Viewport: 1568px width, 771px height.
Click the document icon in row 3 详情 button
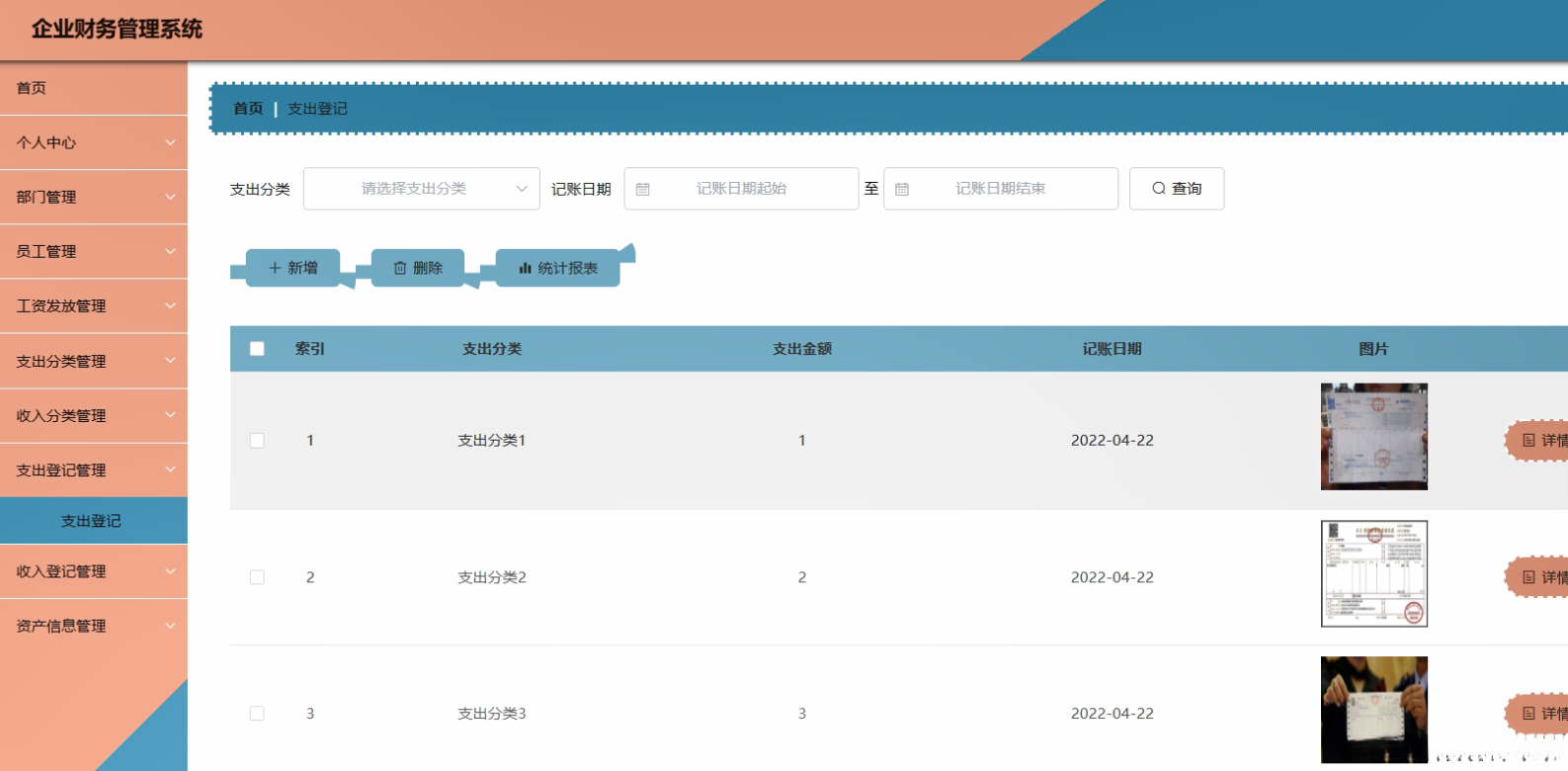[1528, 713]
